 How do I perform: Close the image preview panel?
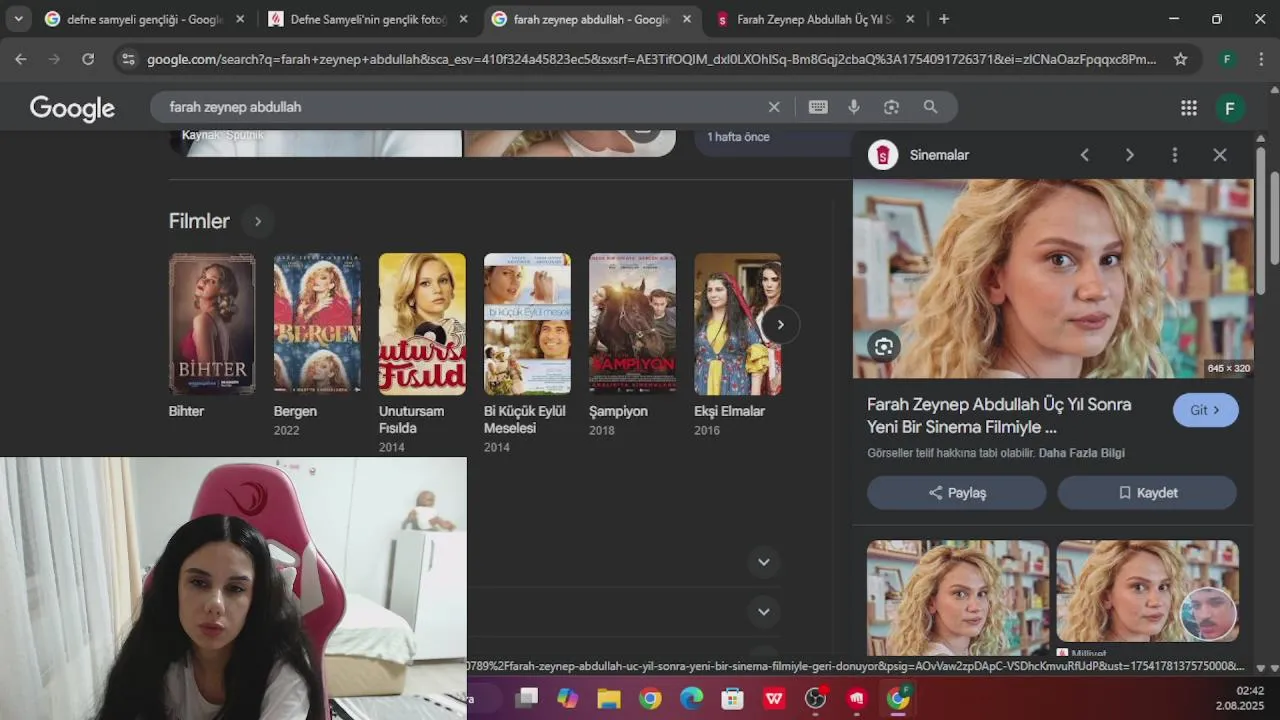(1220, 155)
